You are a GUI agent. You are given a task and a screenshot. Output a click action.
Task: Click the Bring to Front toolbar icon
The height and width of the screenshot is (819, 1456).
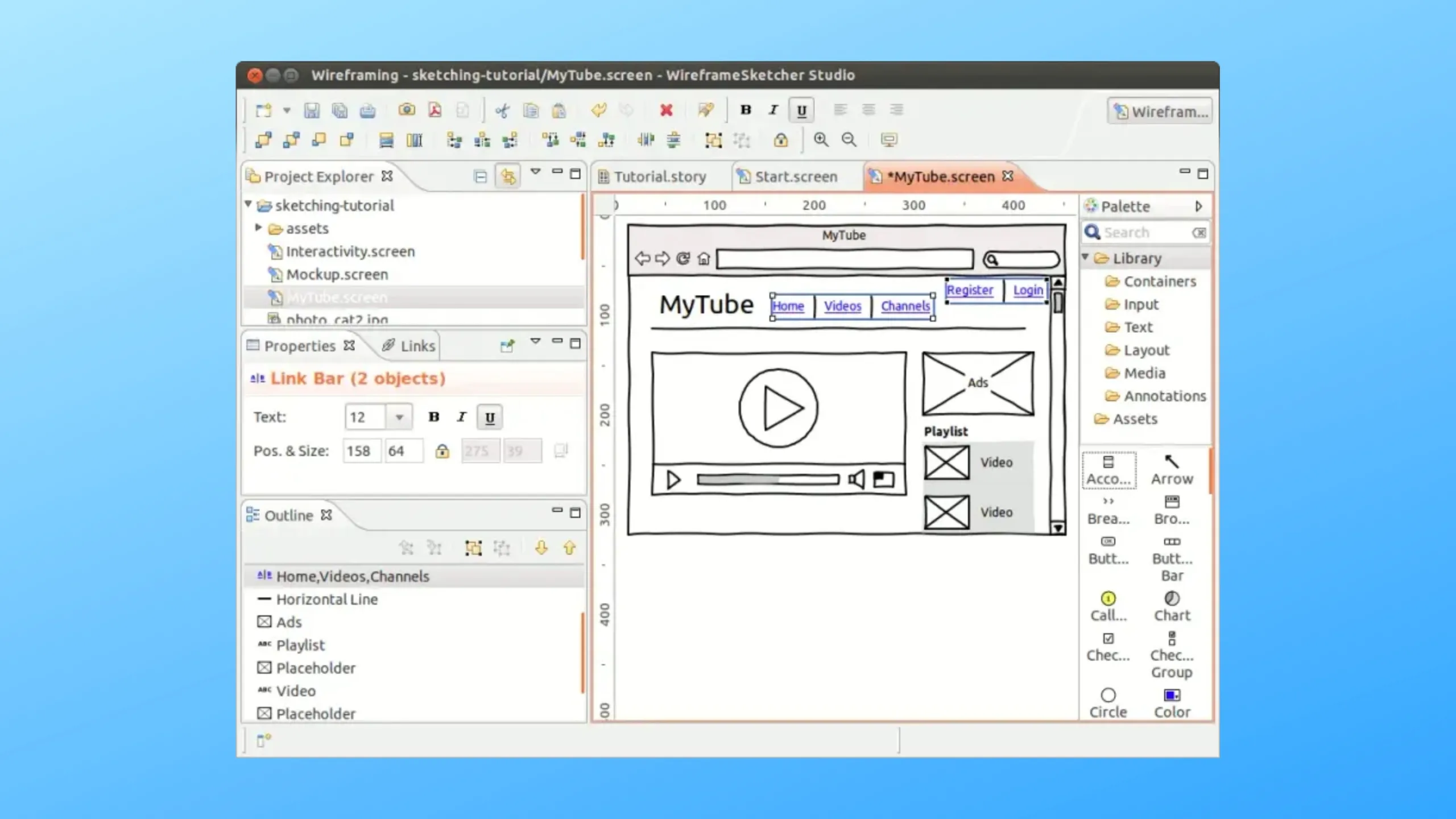263,140
